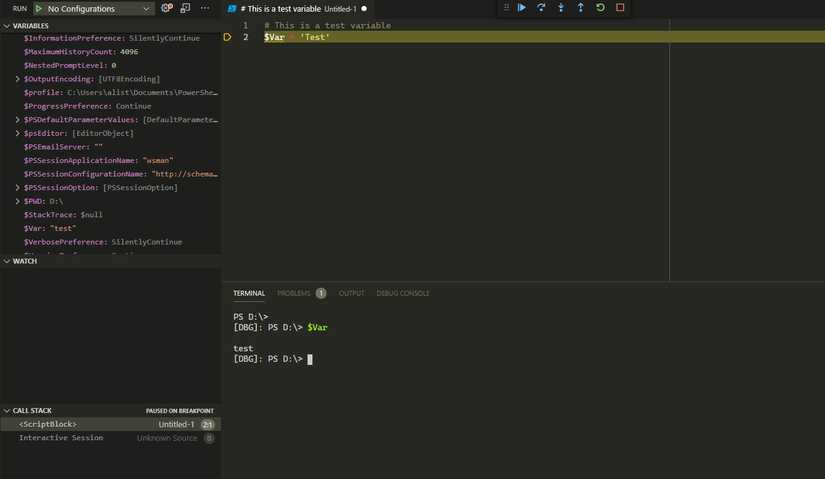The image size is (825, 479).
Task: Click the Step Out debug icon
Action: pos(581,8)
